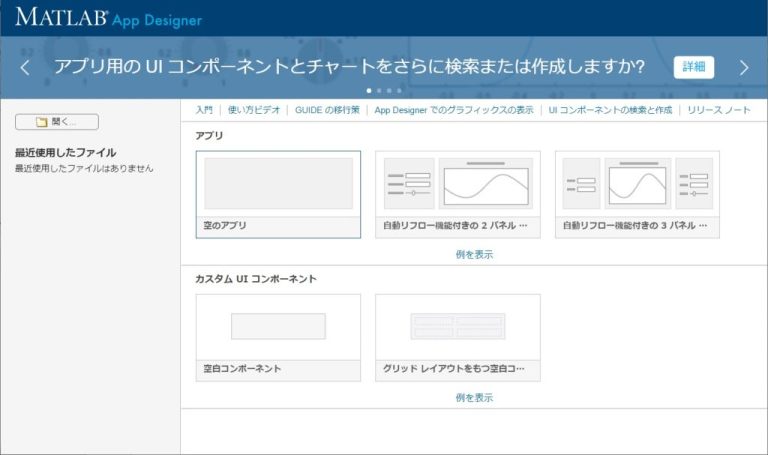Viewport: 768px width, 455px height.
Task: Select the 空のアプリ template thumbnail
Action: pos(278,185)
